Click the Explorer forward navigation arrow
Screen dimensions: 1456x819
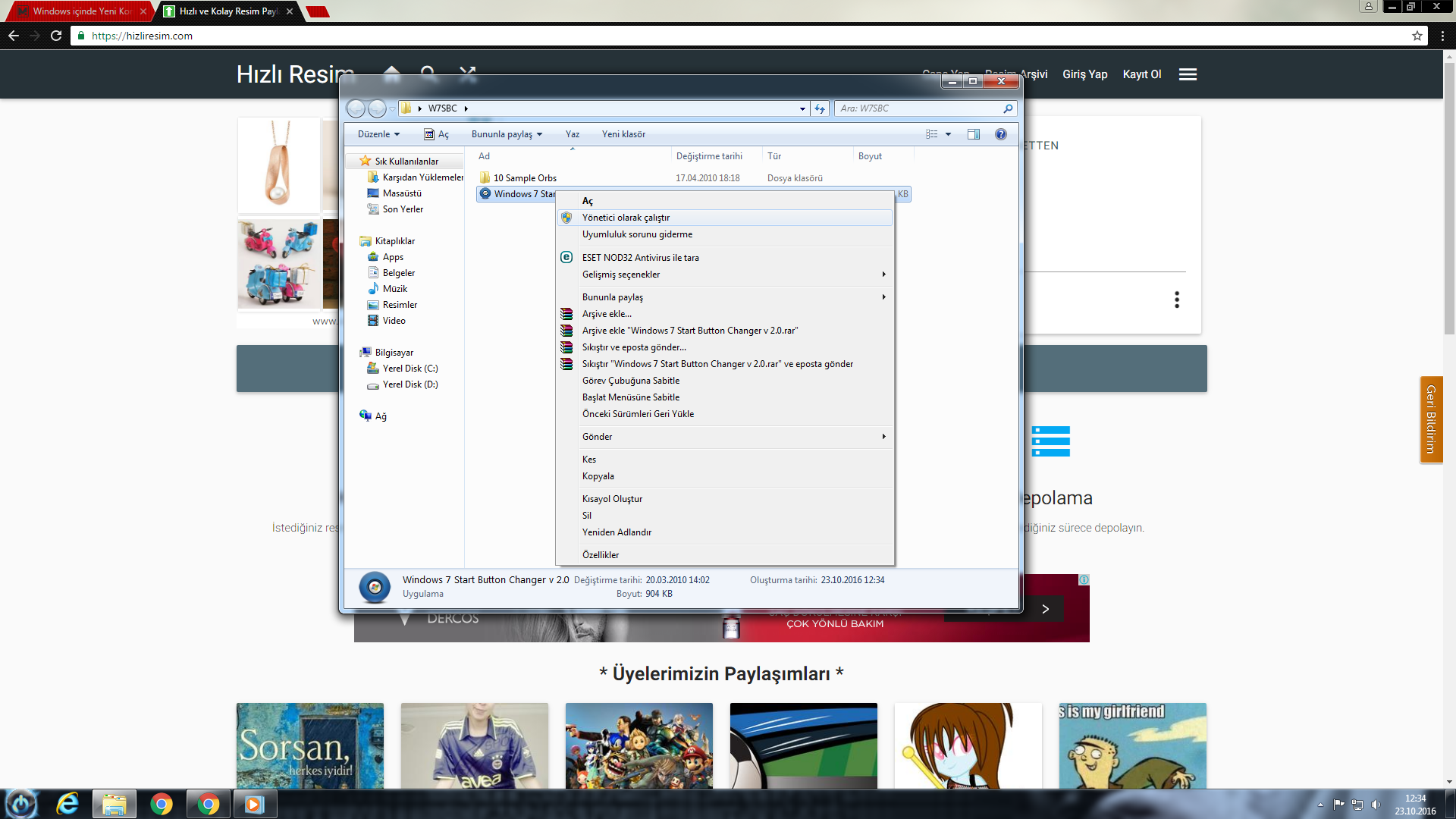(377, 108)
